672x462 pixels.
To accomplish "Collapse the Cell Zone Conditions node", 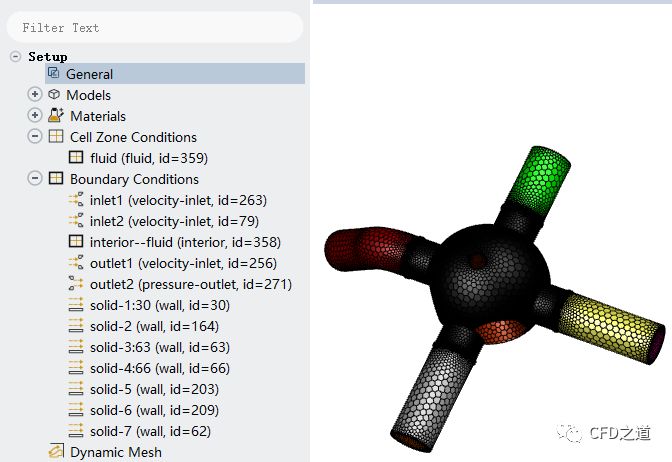I will [x=35, y=137].
